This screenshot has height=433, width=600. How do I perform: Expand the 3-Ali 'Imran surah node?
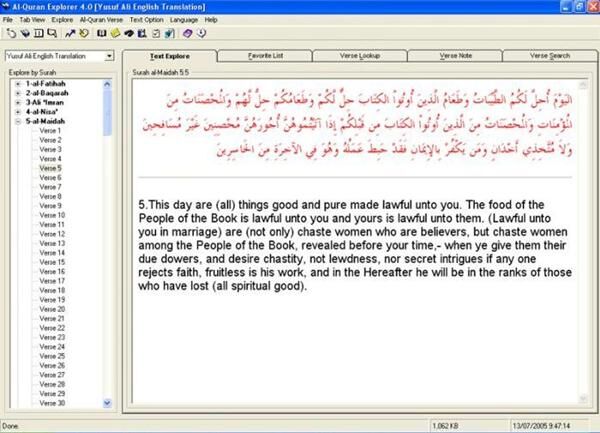click(x=18, y=103)
